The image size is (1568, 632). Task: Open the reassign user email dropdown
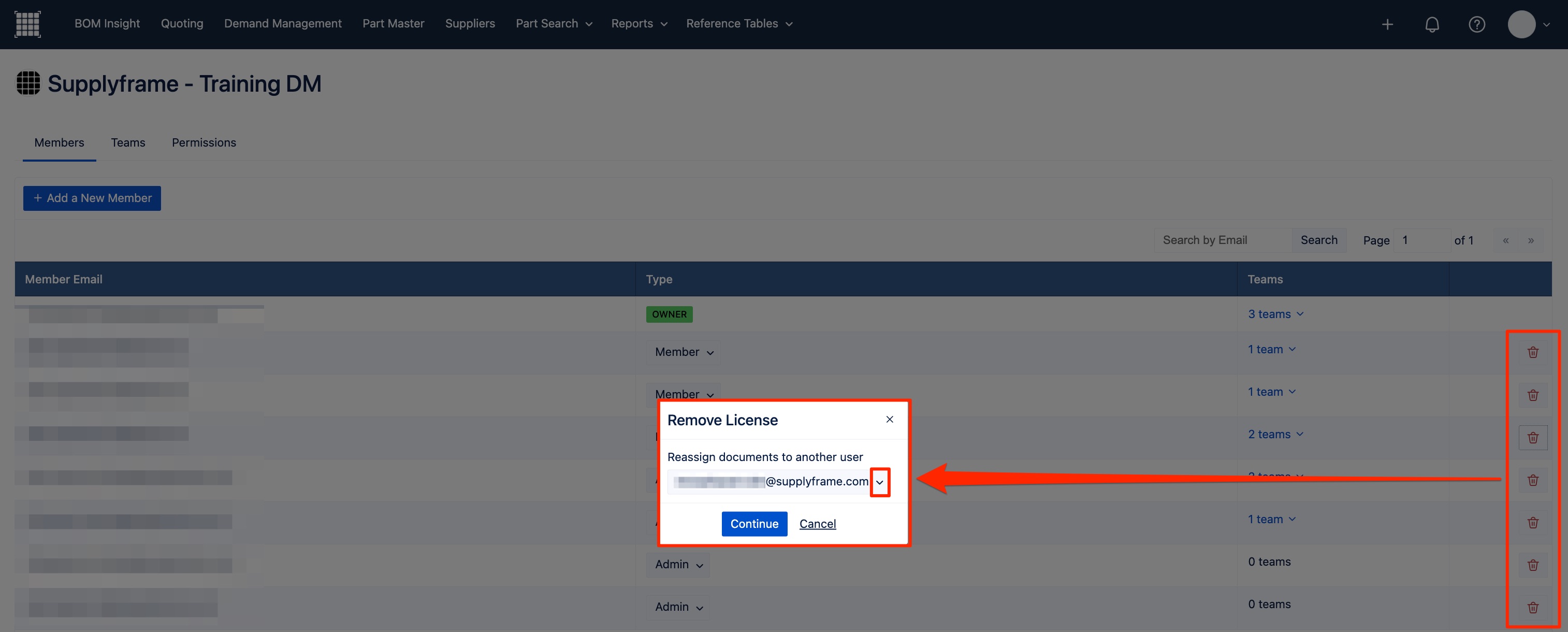pyautogui.click(x=880, y=482)
